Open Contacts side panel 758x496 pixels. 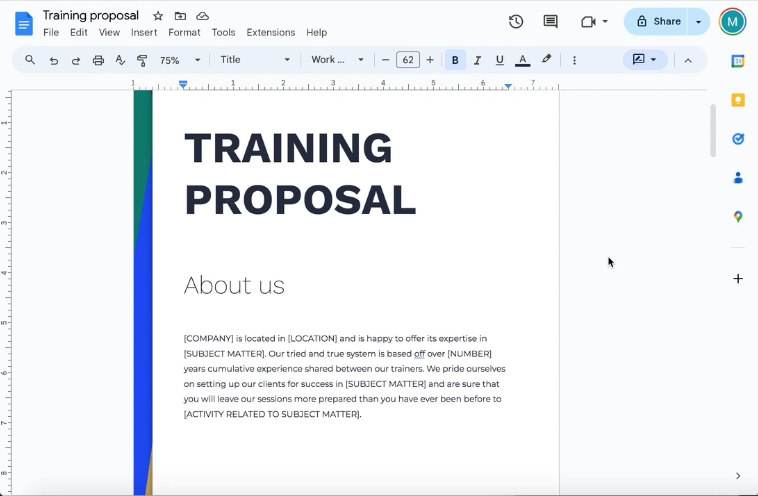coord(738,178)
